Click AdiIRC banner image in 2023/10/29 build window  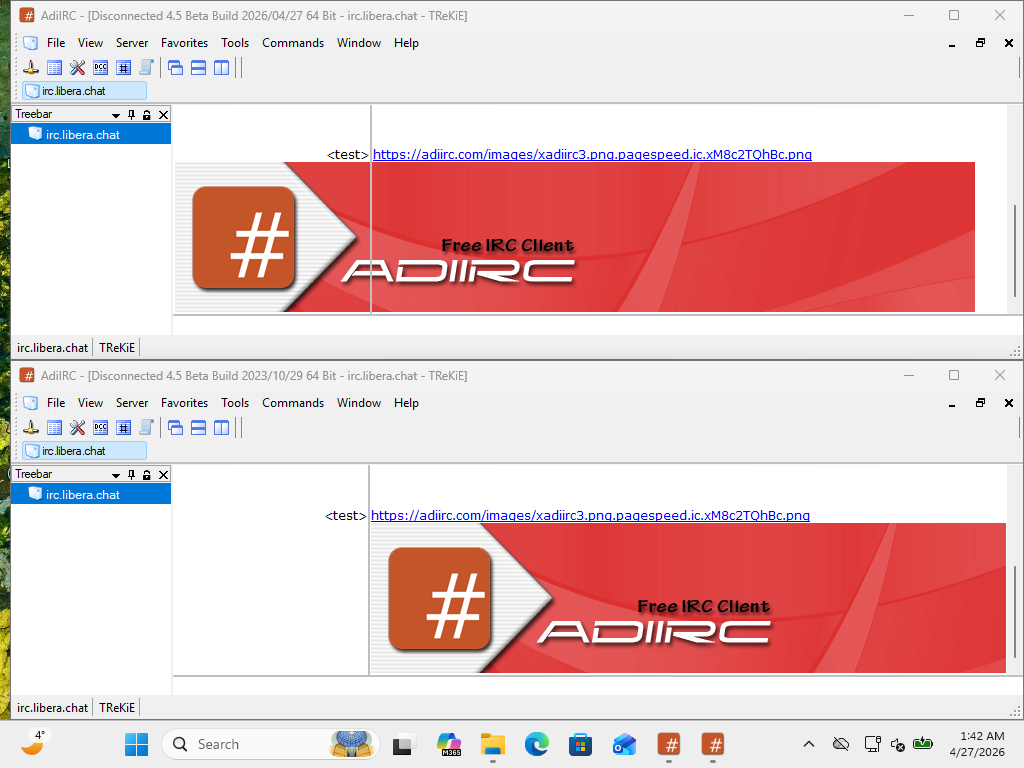point(688,598)
